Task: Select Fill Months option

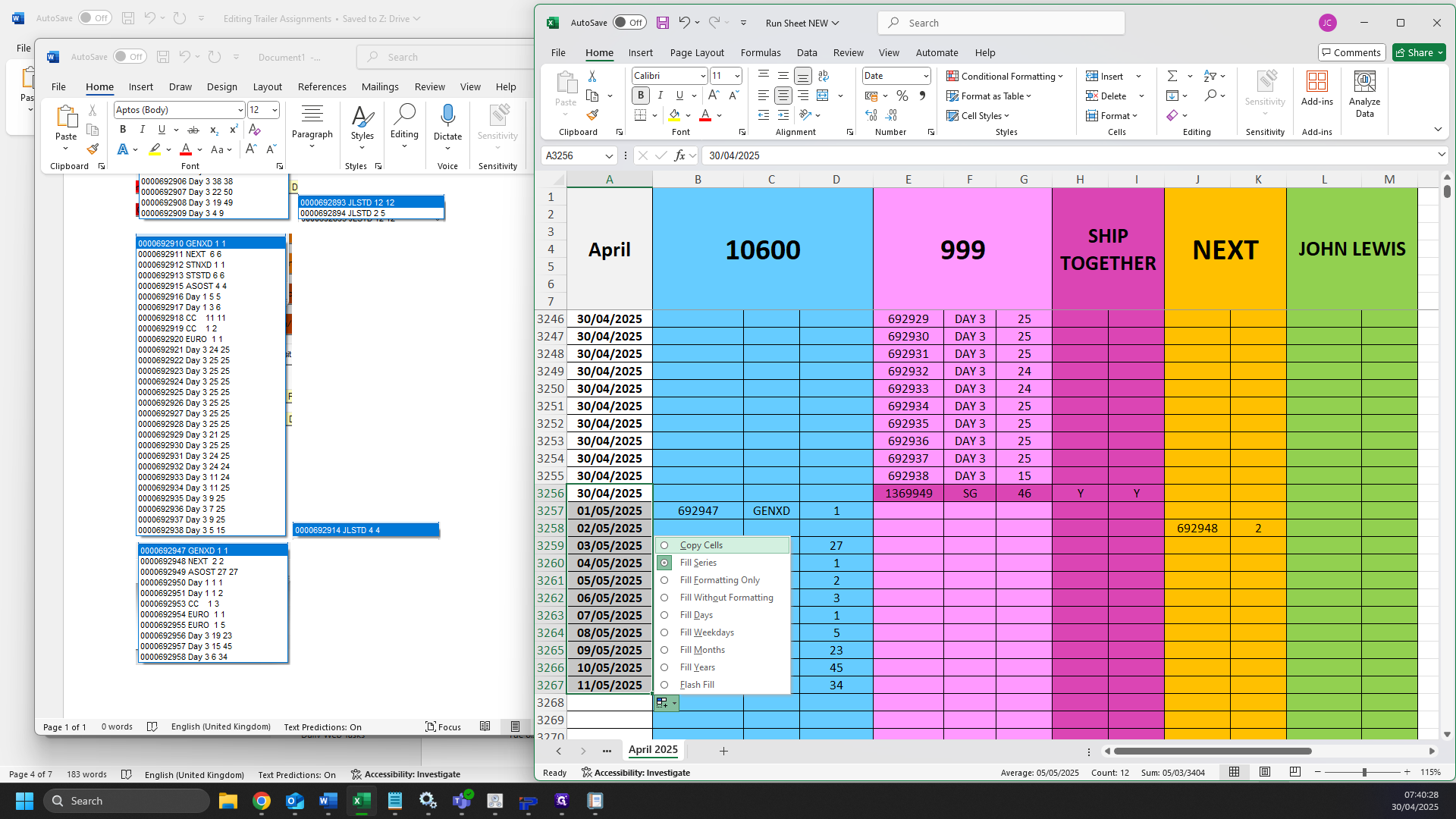Action: point(722,650)
